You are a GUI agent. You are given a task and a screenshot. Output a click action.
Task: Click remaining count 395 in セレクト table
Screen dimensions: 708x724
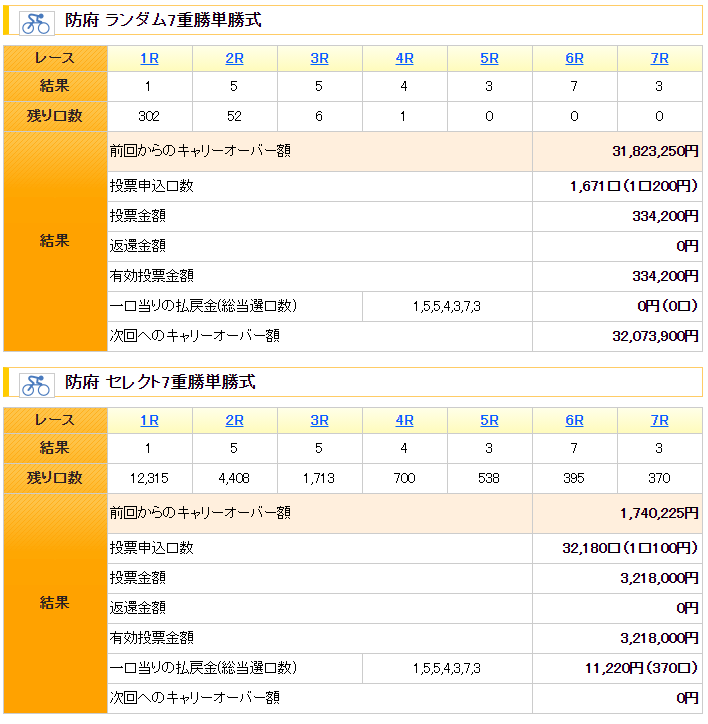(574, 478)
